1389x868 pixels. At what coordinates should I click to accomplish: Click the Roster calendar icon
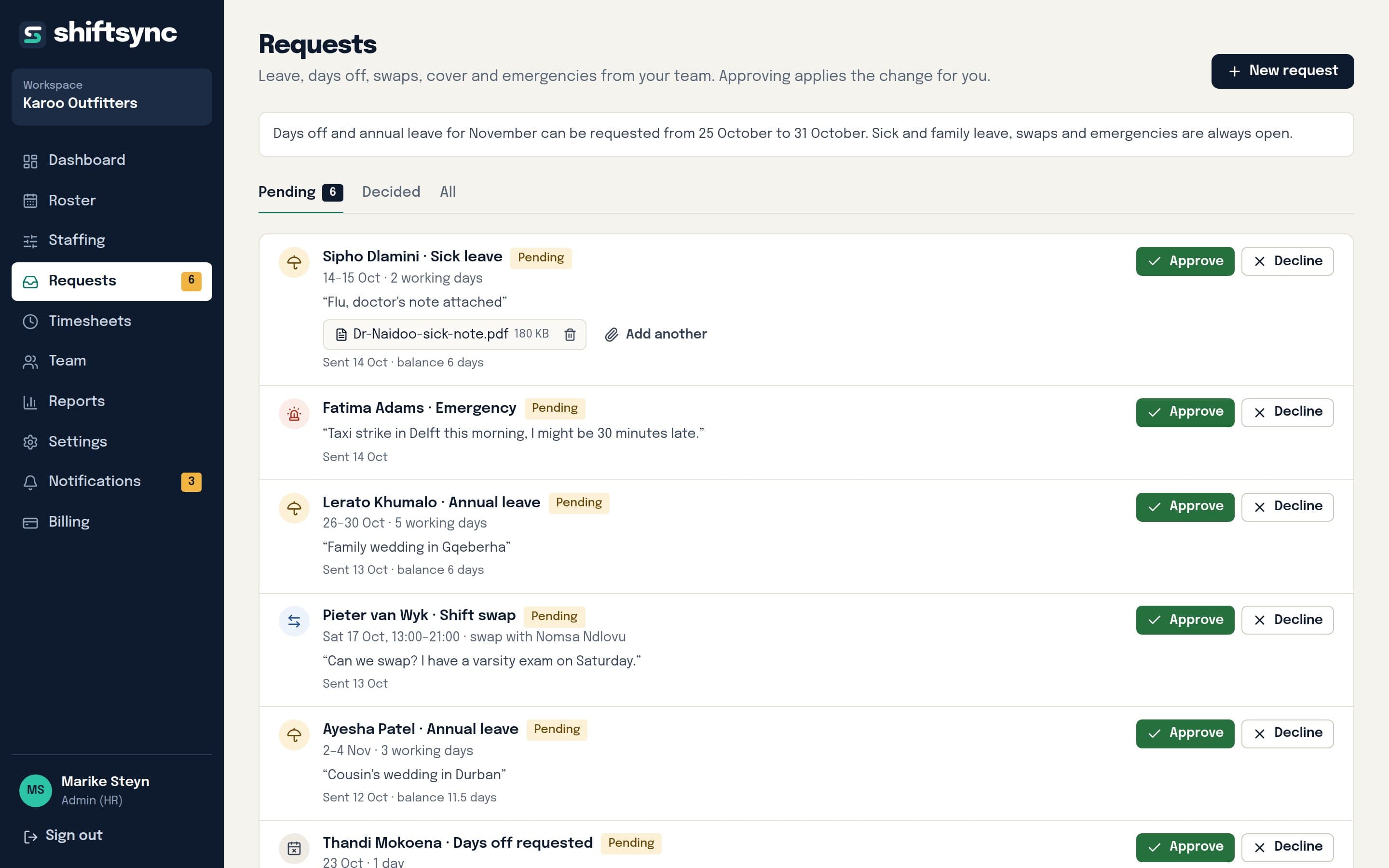30,201
